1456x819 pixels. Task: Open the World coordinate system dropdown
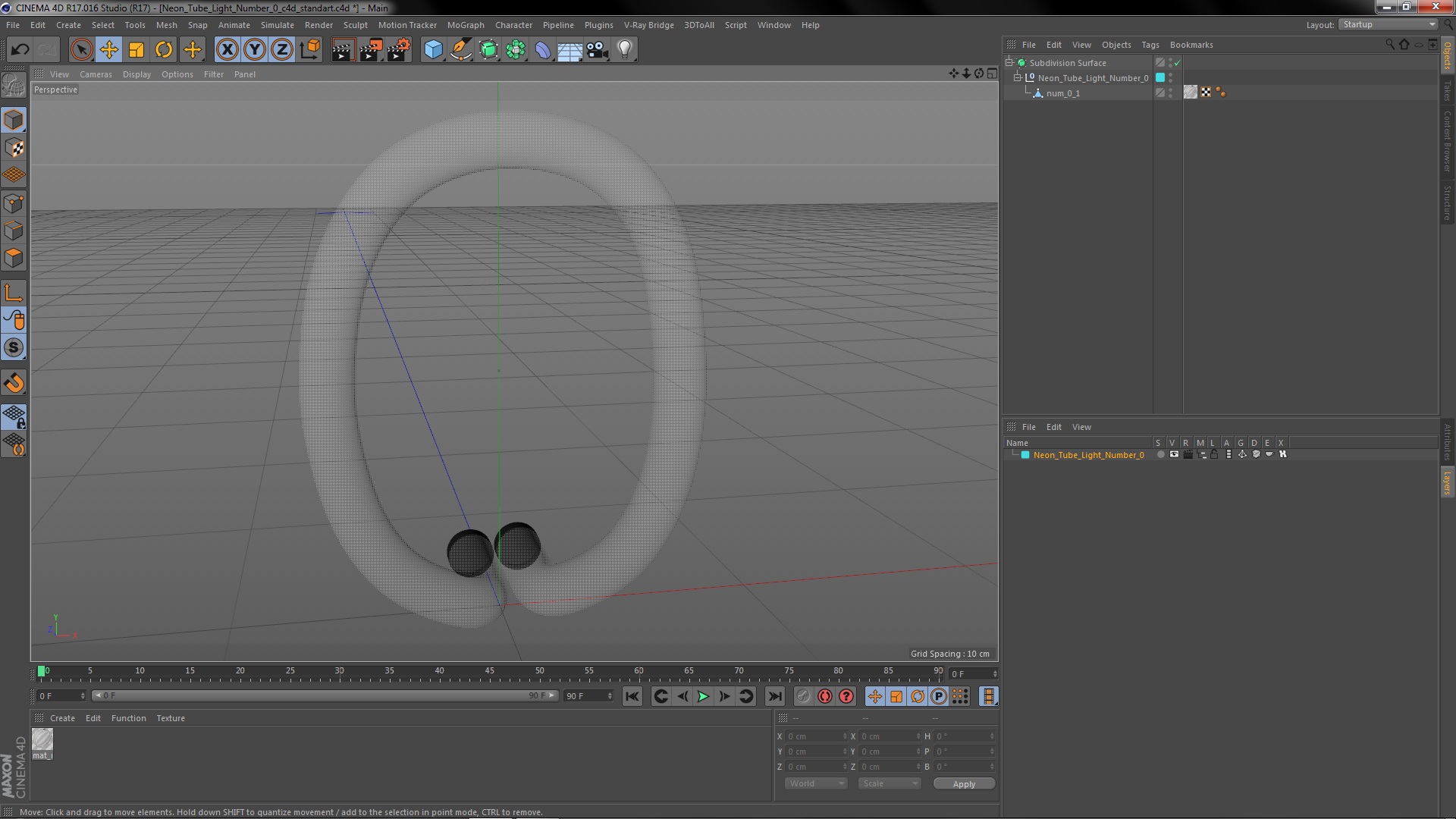[816, 783]
